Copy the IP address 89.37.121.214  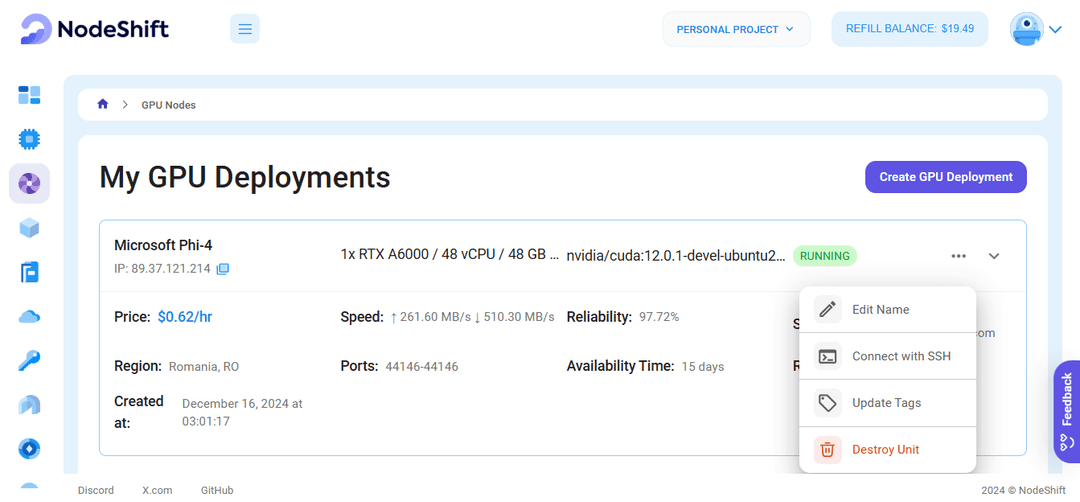(x=222, y=269)
